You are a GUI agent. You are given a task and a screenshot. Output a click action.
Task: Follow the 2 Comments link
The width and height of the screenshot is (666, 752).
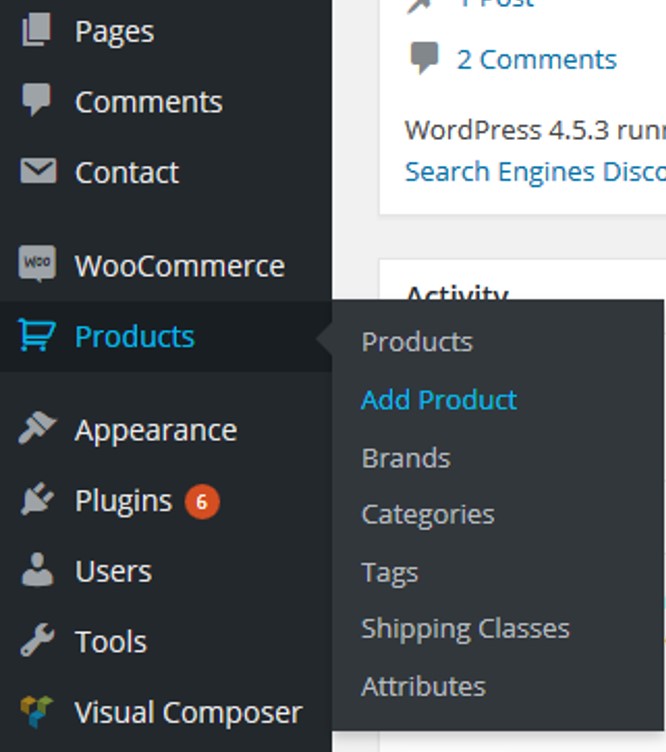[x=537, y=59]
